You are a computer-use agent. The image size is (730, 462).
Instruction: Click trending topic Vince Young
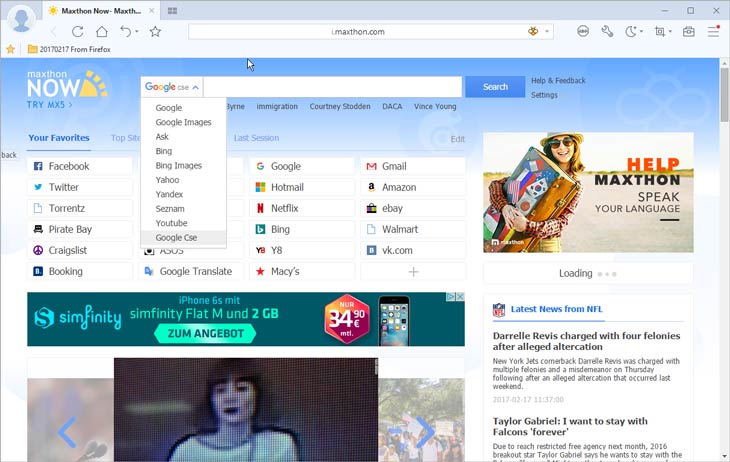point(435,106)
